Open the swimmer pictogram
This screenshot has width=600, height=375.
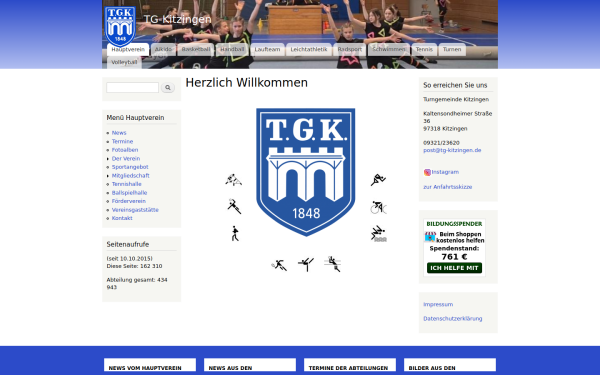pos(378,234)
